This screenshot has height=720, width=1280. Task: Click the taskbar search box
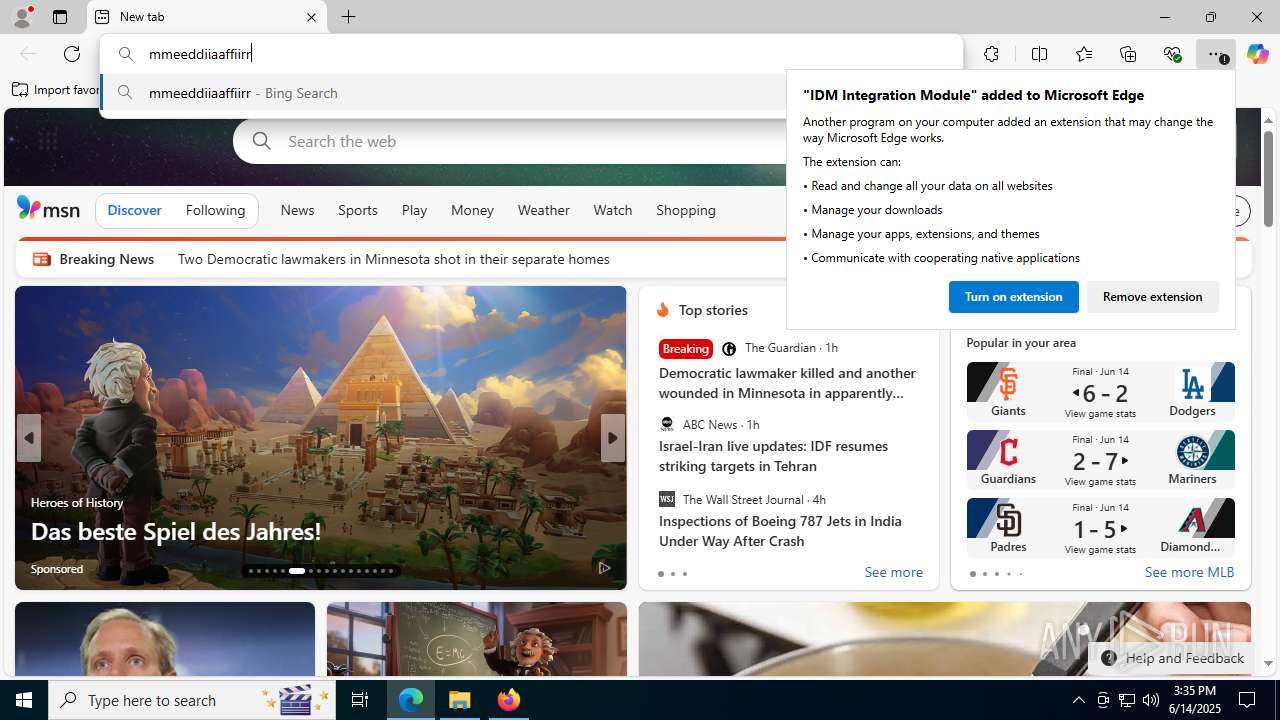click(192, 700)
